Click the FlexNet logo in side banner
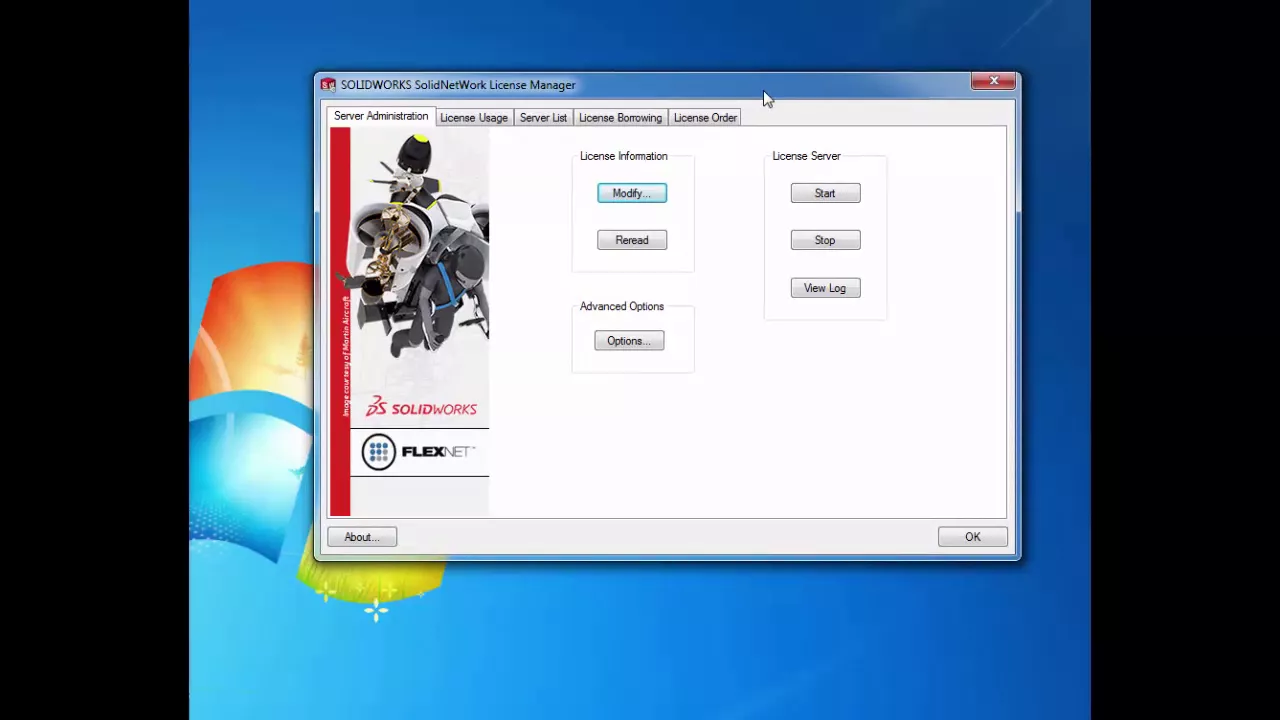 [419, 452]
